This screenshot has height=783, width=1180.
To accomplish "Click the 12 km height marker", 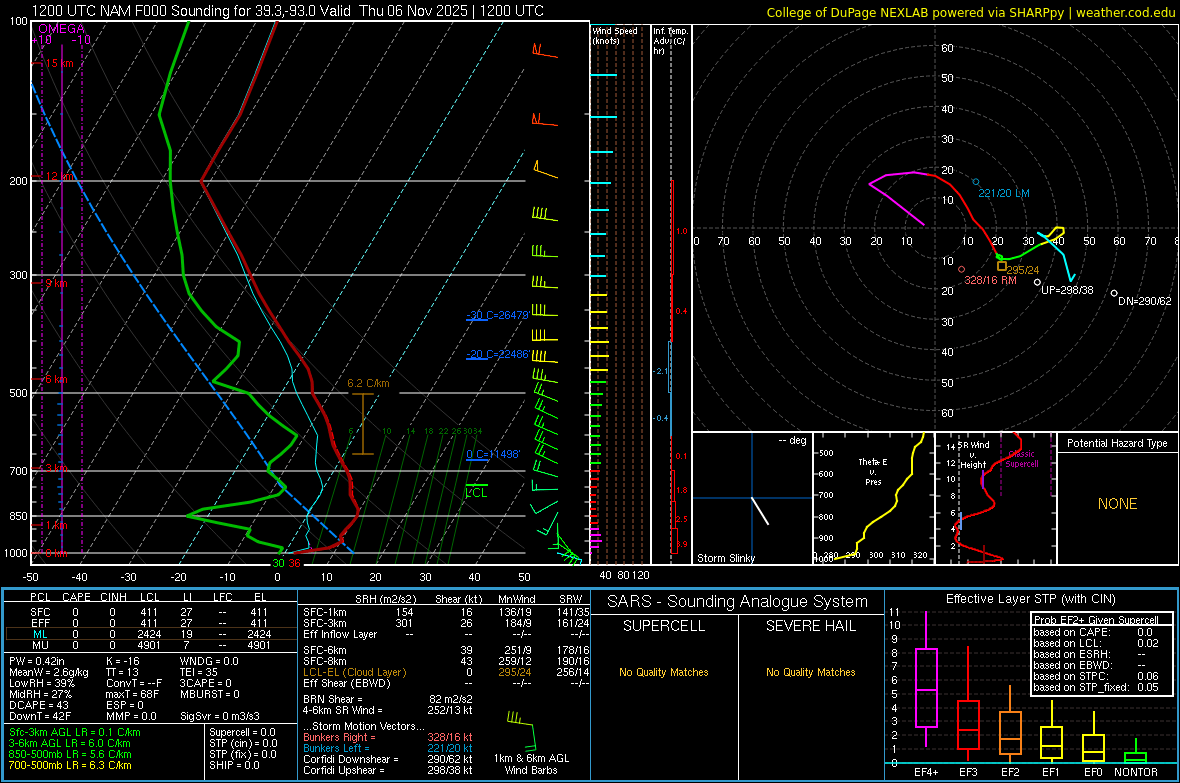I will (x=59, y=176).
